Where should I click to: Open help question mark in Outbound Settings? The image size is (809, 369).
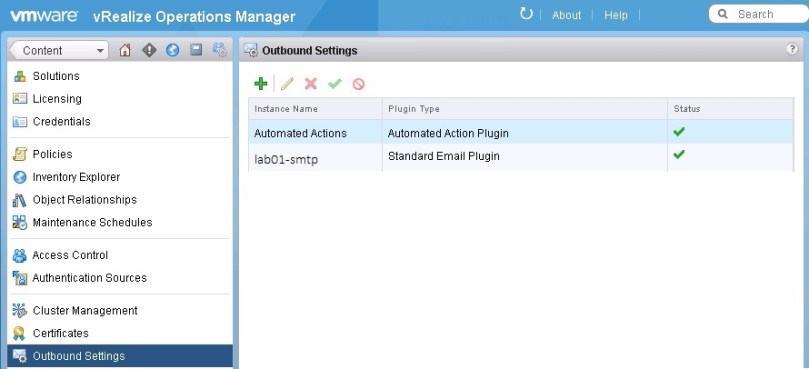pos(792,49)
